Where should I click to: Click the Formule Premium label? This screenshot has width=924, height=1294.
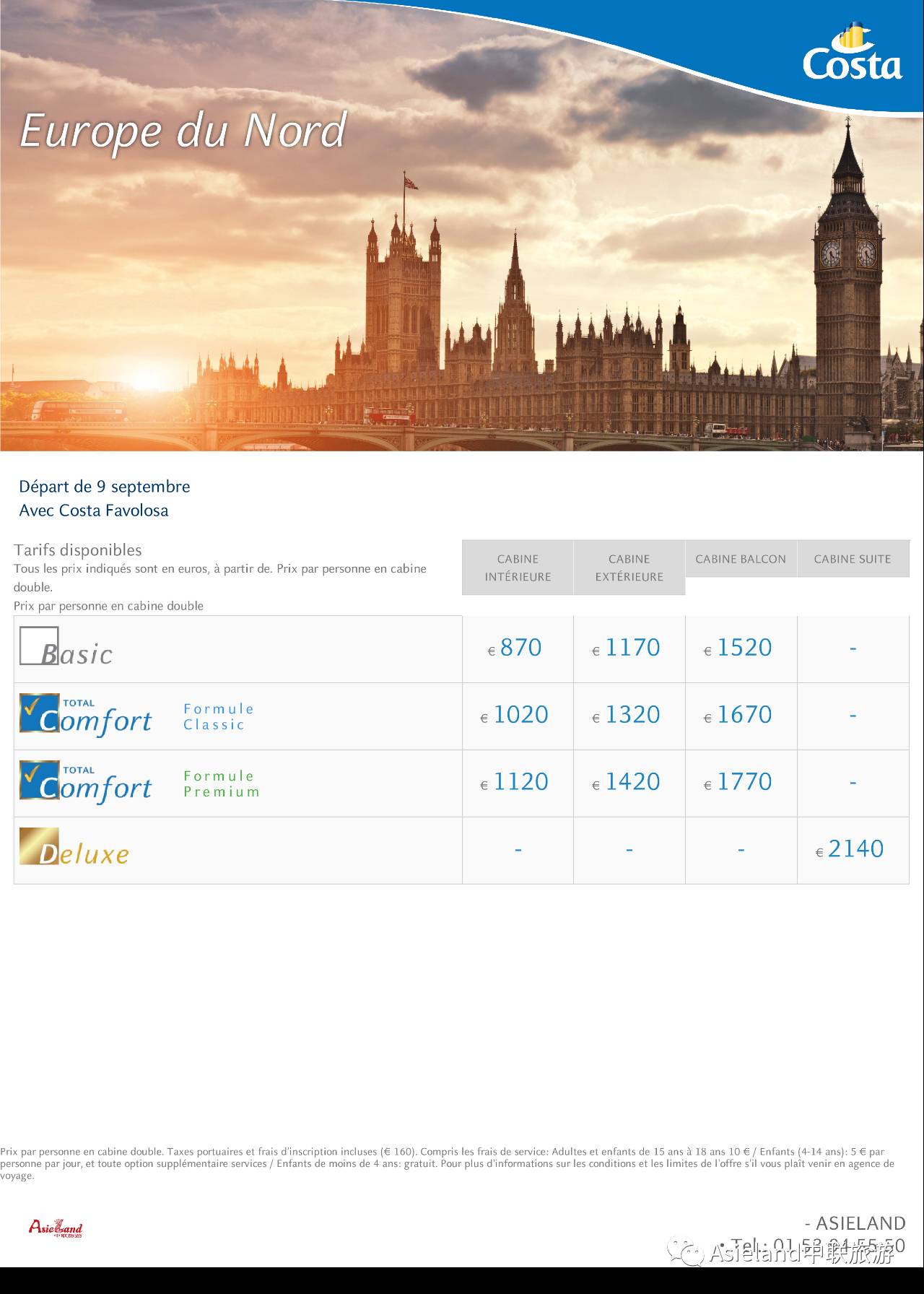(x=222, y=783)
